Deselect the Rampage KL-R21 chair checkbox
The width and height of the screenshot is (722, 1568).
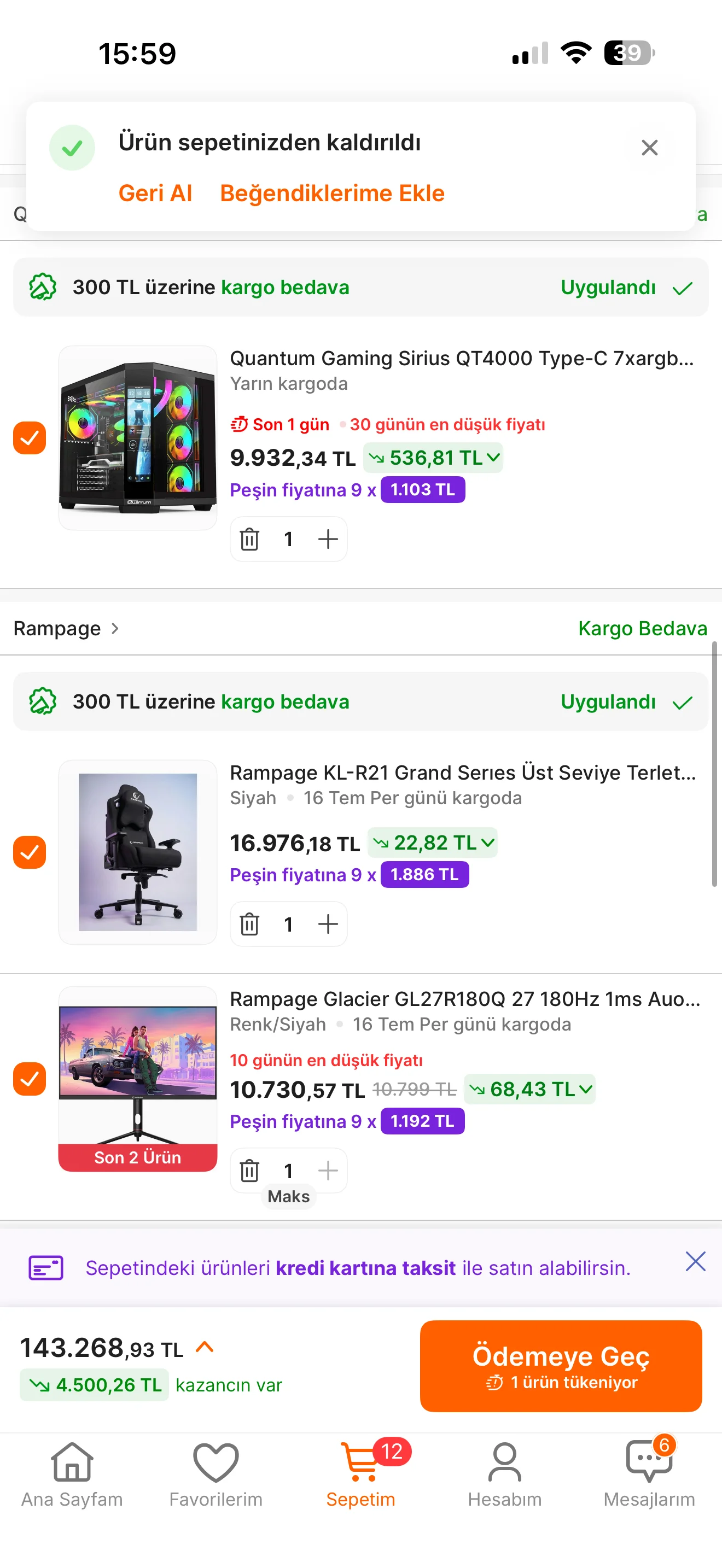point(29,852)
